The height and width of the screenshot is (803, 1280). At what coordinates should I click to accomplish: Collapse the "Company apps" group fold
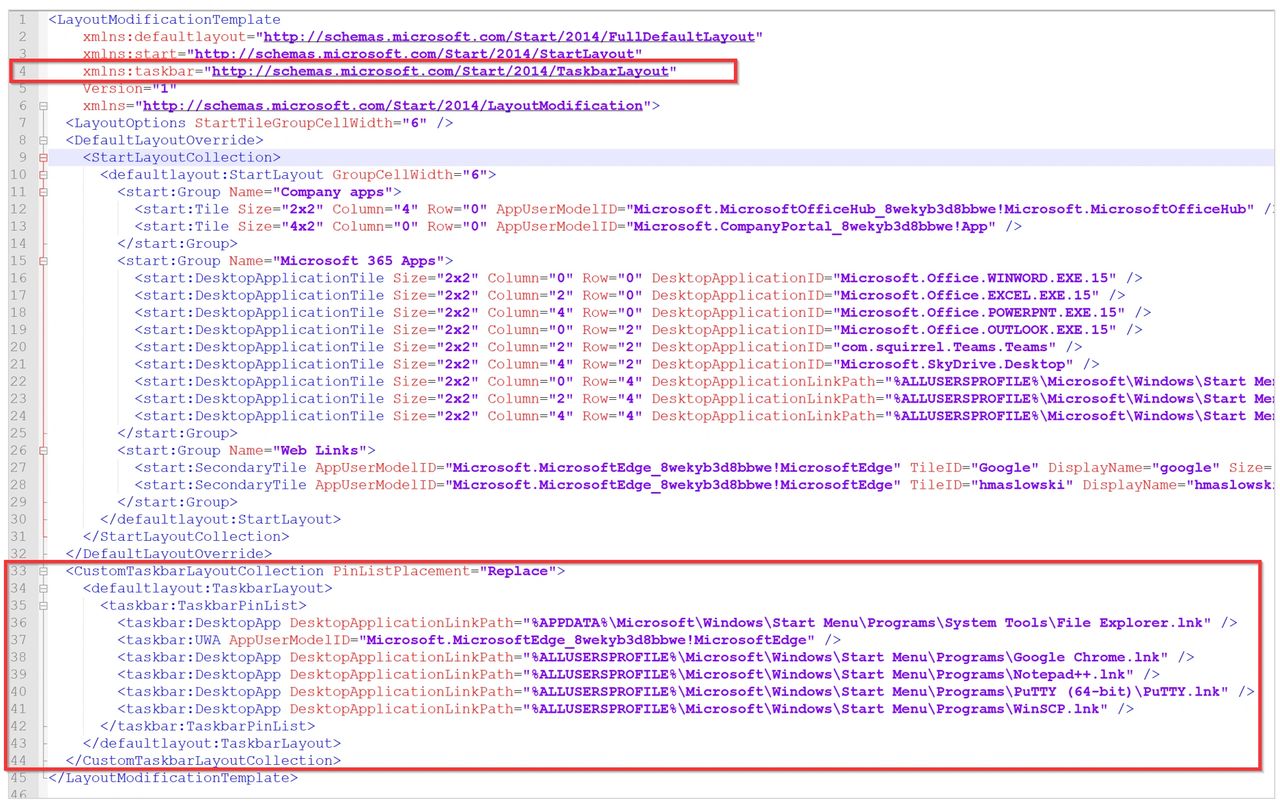point(43,192)
